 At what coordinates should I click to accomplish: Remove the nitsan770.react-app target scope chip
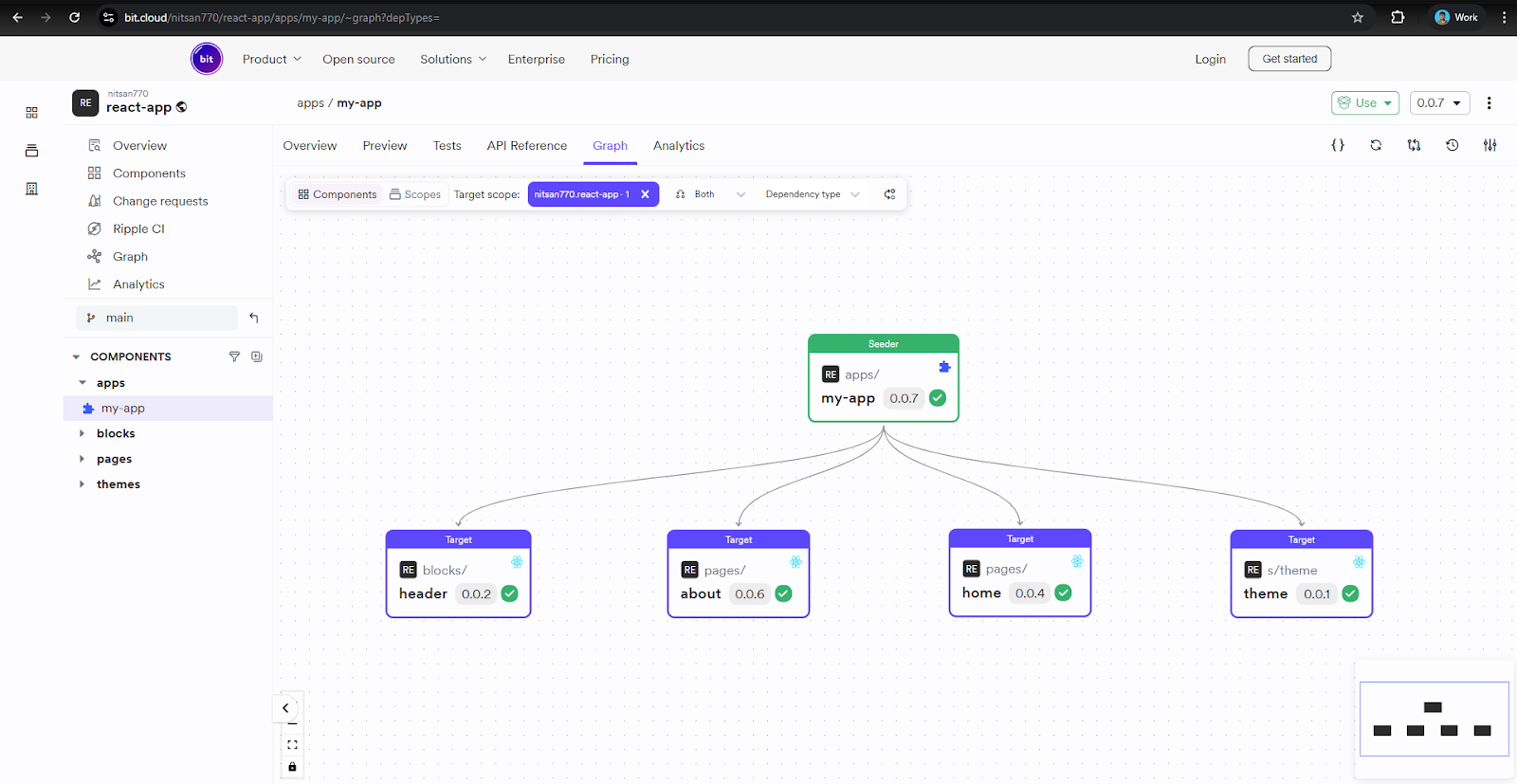pos(645,194)
